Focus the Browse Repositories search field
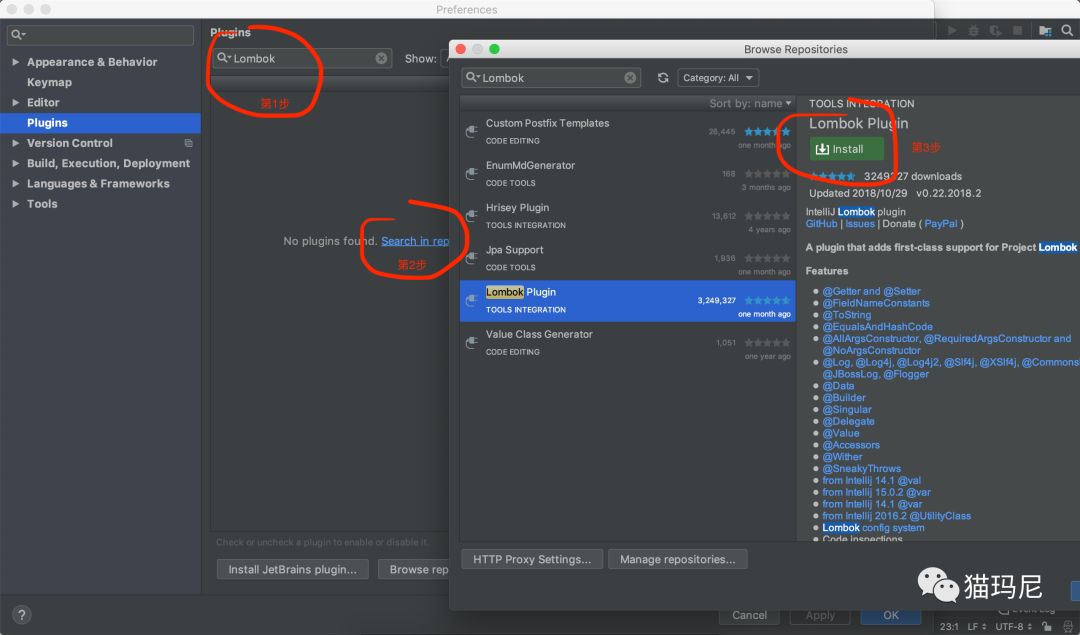The width and height of the screenshot is (1080, 635). (551, 78)
